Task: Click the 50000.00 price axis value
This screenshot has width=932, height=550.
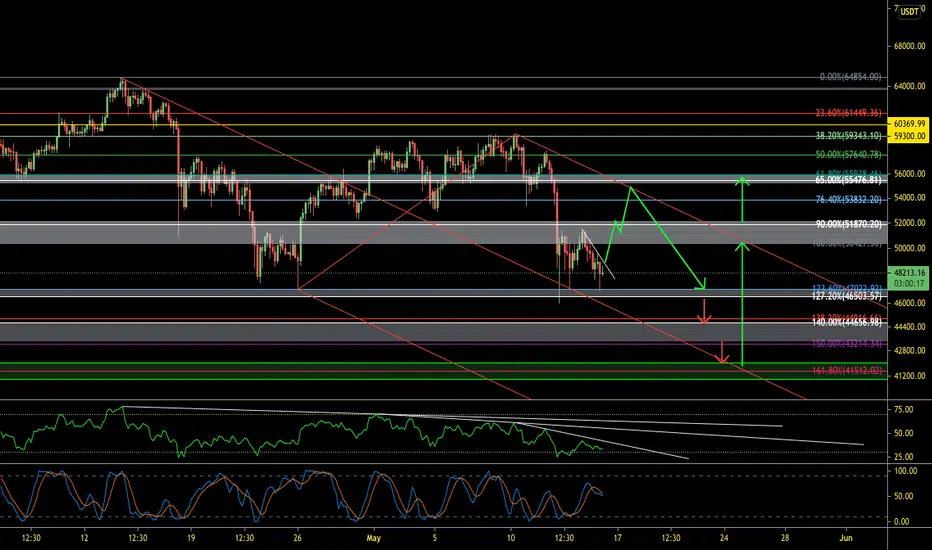Action: coord(909,248)
